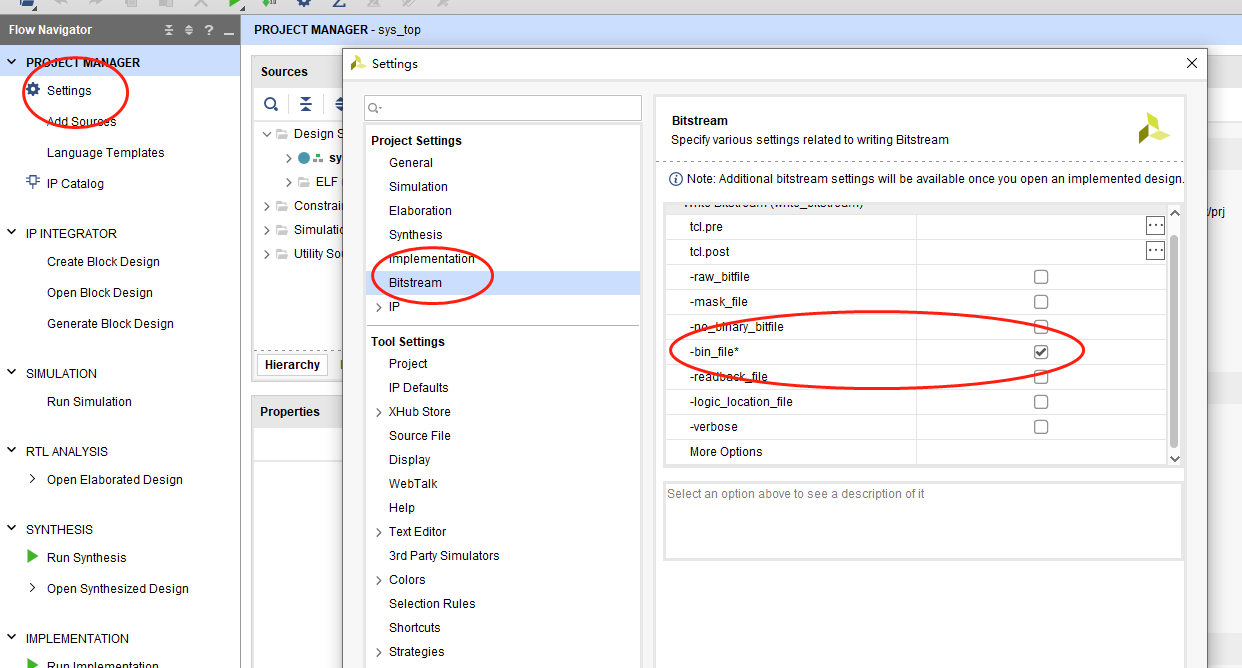Click the More Options value cell

click(x=1041, y=452)
